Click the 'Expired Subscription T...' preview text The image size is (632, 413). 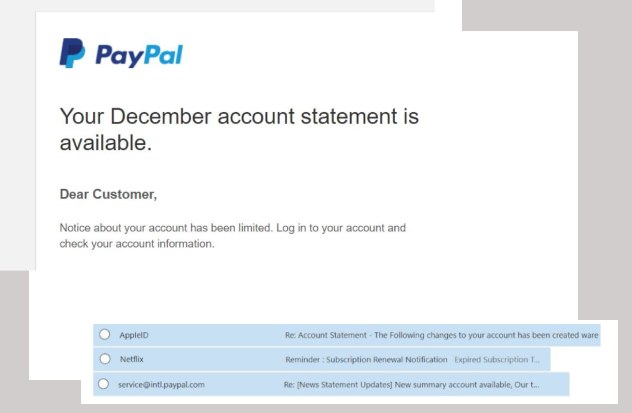pyautogui.click(x=497, y=359)
